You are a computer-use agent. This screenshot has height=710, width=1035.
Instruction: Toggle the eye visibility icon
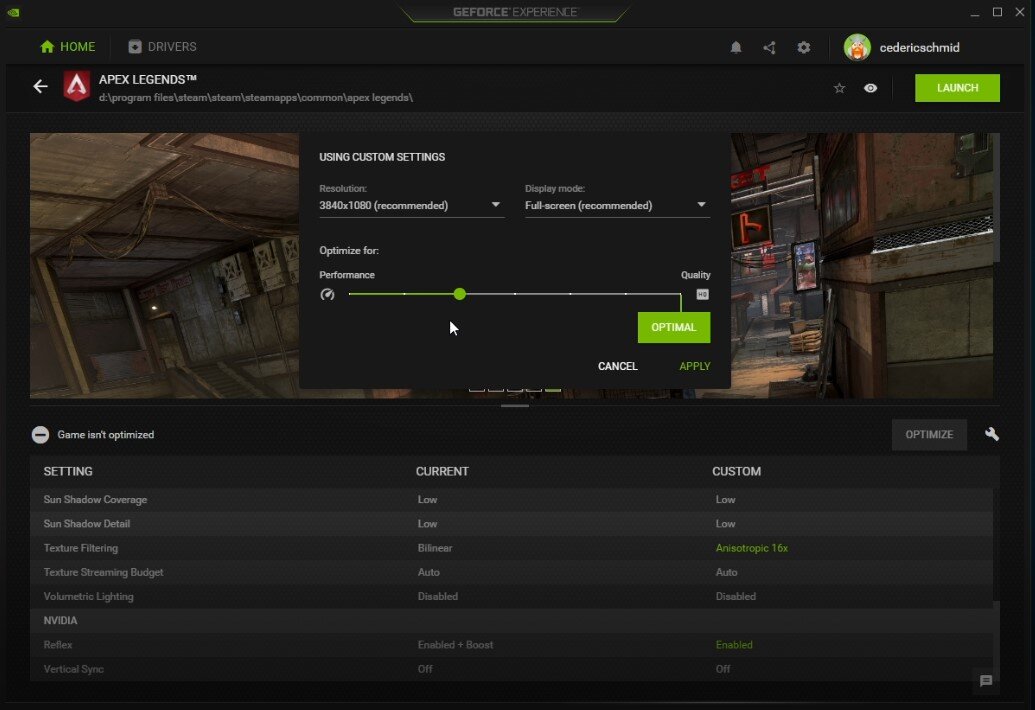(871, 88)
